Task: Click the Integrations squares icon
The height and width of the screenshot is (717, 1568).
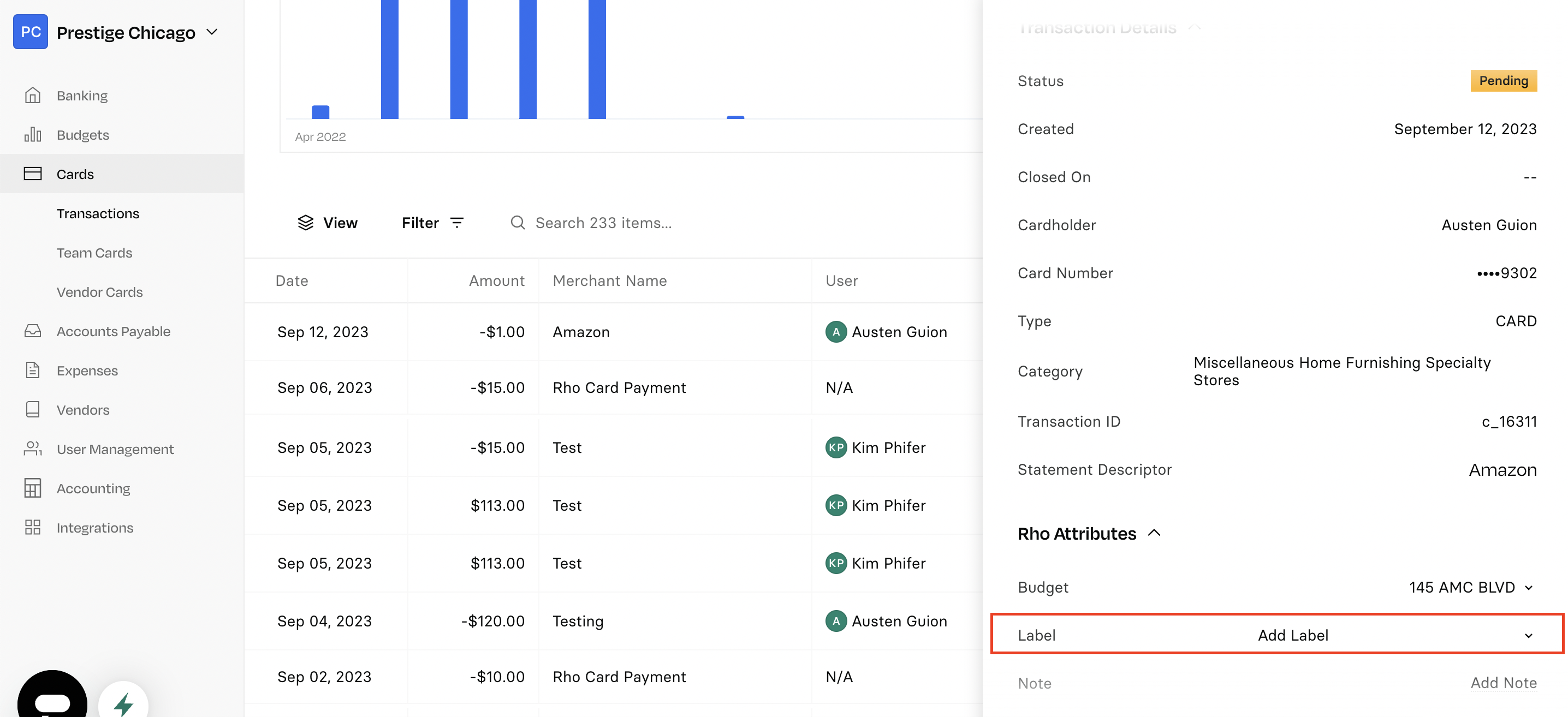Action: 33,527
